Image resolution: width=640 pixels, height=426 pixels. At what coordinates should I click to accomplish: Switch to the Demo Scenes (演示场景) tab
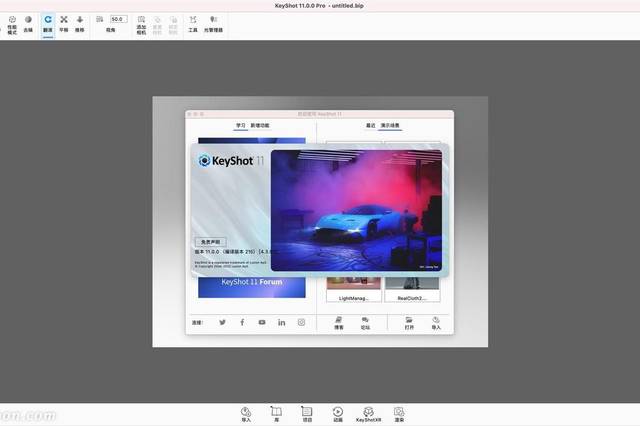390,125
